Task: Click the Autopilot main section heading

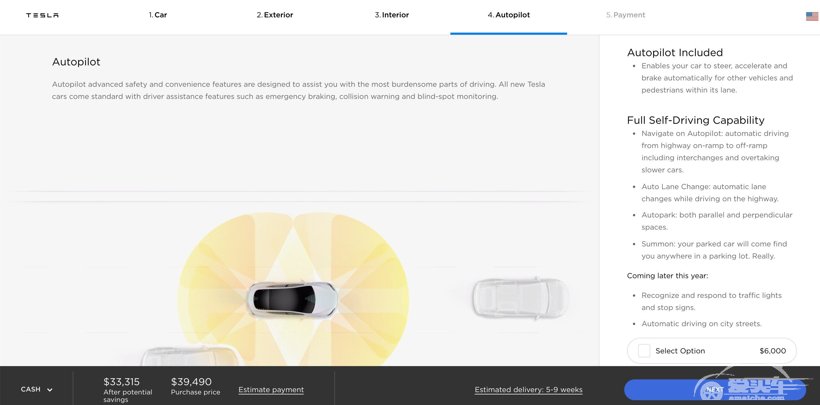Action: [x=76, y=62]
